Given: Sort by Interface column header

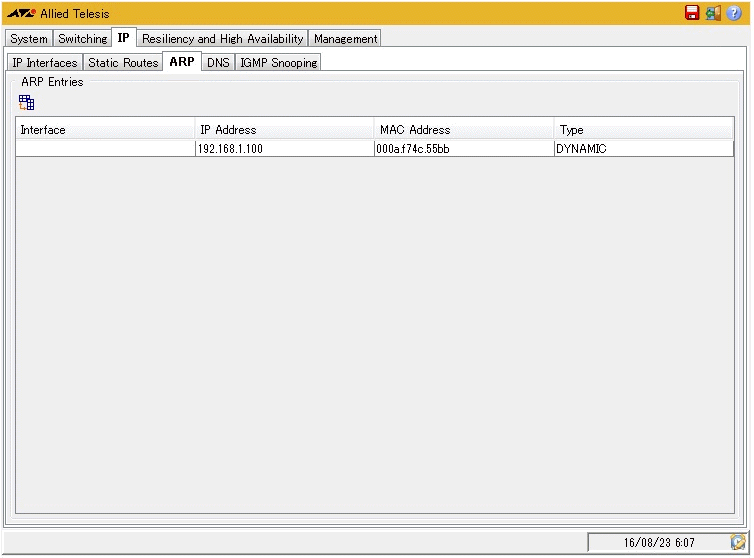Looking at the screenshot, I should coord(105,129).
